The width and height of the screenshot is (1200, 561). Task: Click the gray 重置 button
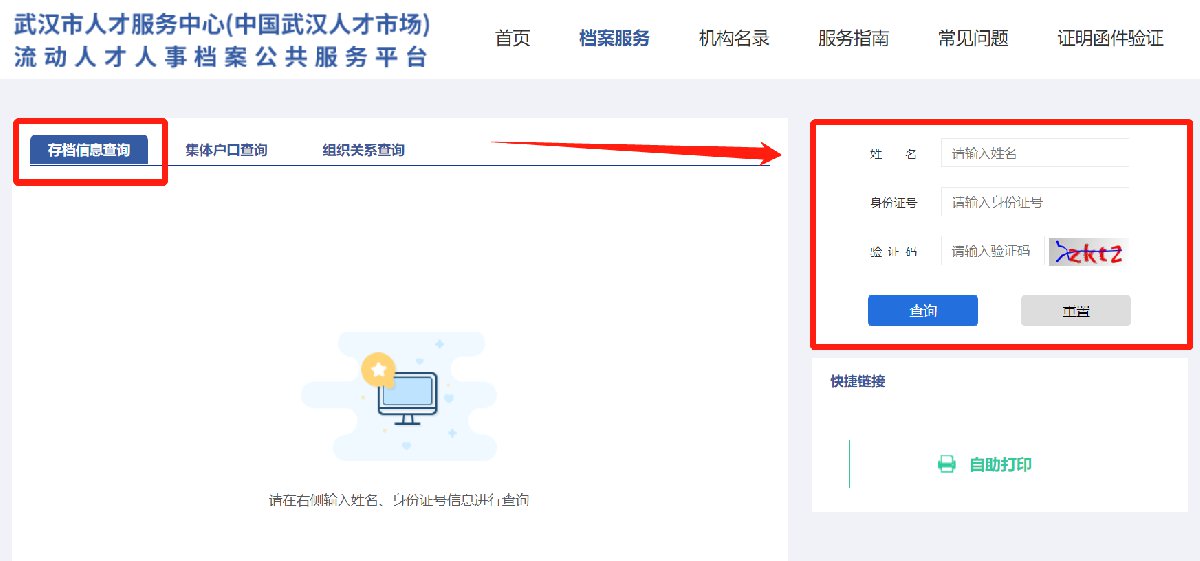1076,311
